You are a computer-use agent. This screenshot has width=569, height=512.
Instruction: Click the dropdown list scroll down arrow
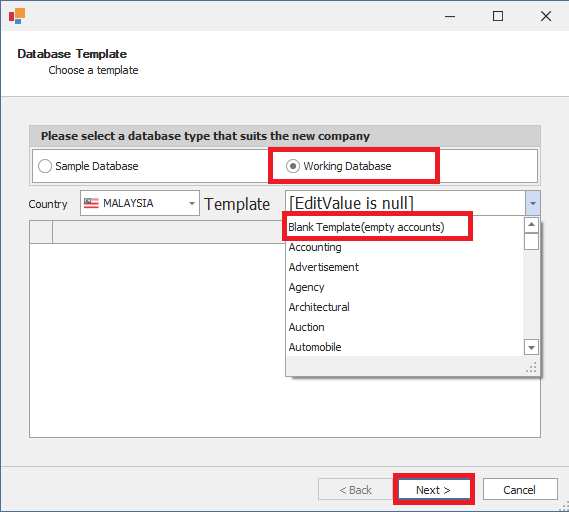[531, 347]
